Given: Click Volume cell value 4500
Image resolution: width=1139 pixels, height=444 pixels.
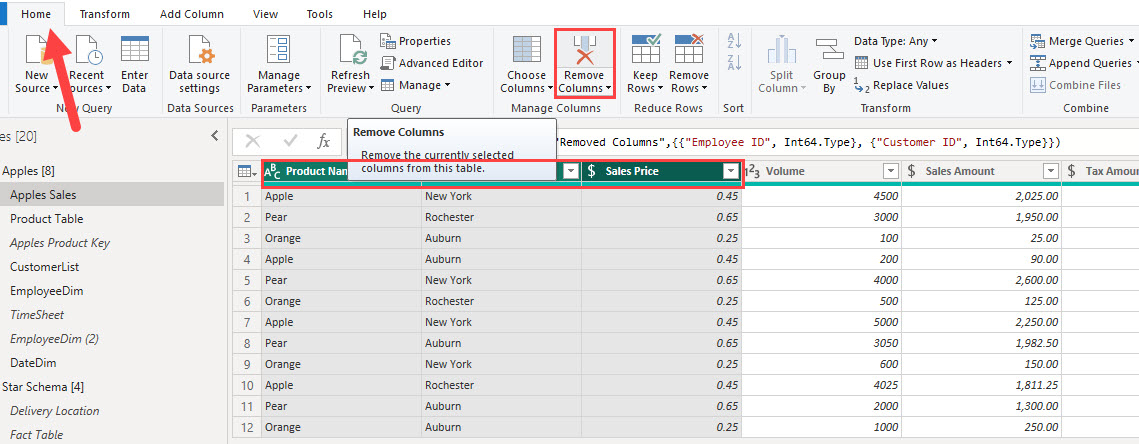Looking at the screenshot, I should coord(822,196).
